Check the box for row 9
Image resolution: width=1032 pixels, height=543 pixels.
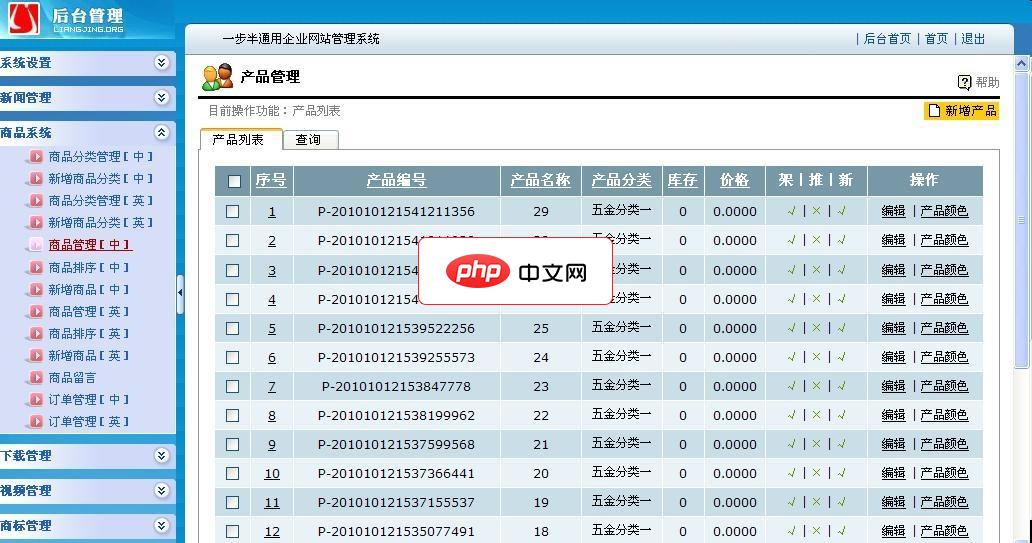pyautogui.click(x=232, y=444)
